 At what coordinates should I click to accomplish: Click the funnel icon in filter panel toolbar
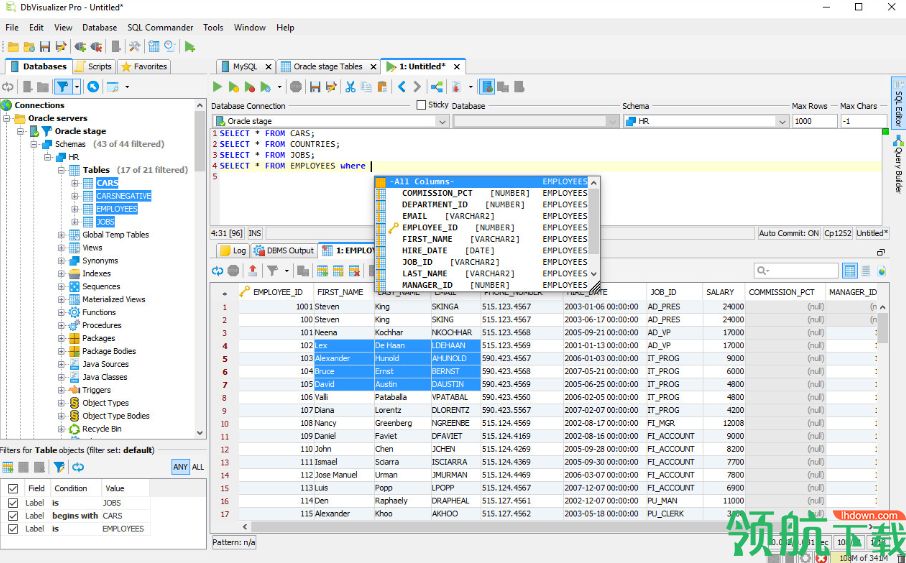59,467
